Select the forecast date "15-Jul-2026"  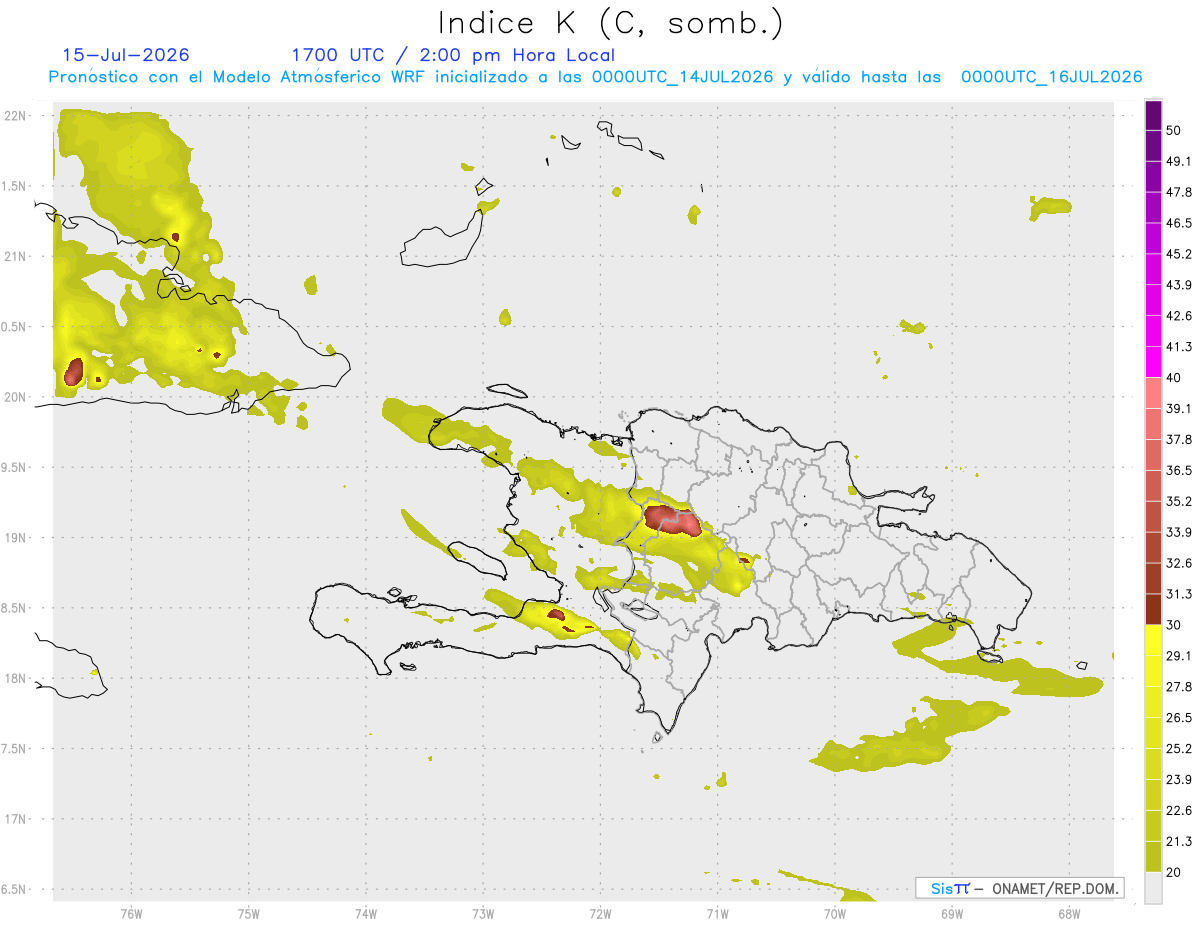point(126,55)
